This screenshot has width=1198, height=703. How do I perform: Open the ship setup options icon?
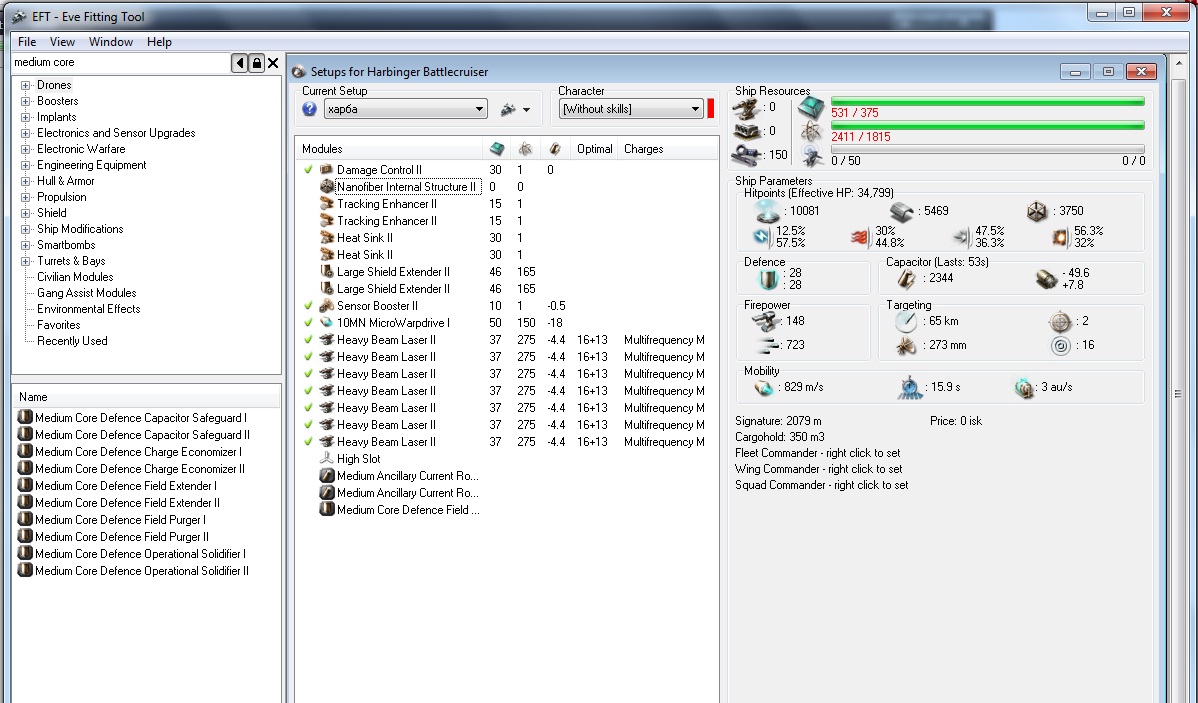click(x=508, y=109)
